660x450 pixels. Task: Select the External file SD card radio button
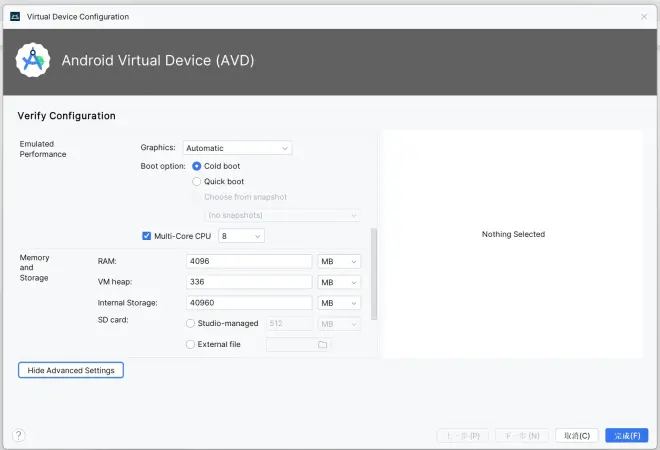pyautogui.click(x=190, y=344)
